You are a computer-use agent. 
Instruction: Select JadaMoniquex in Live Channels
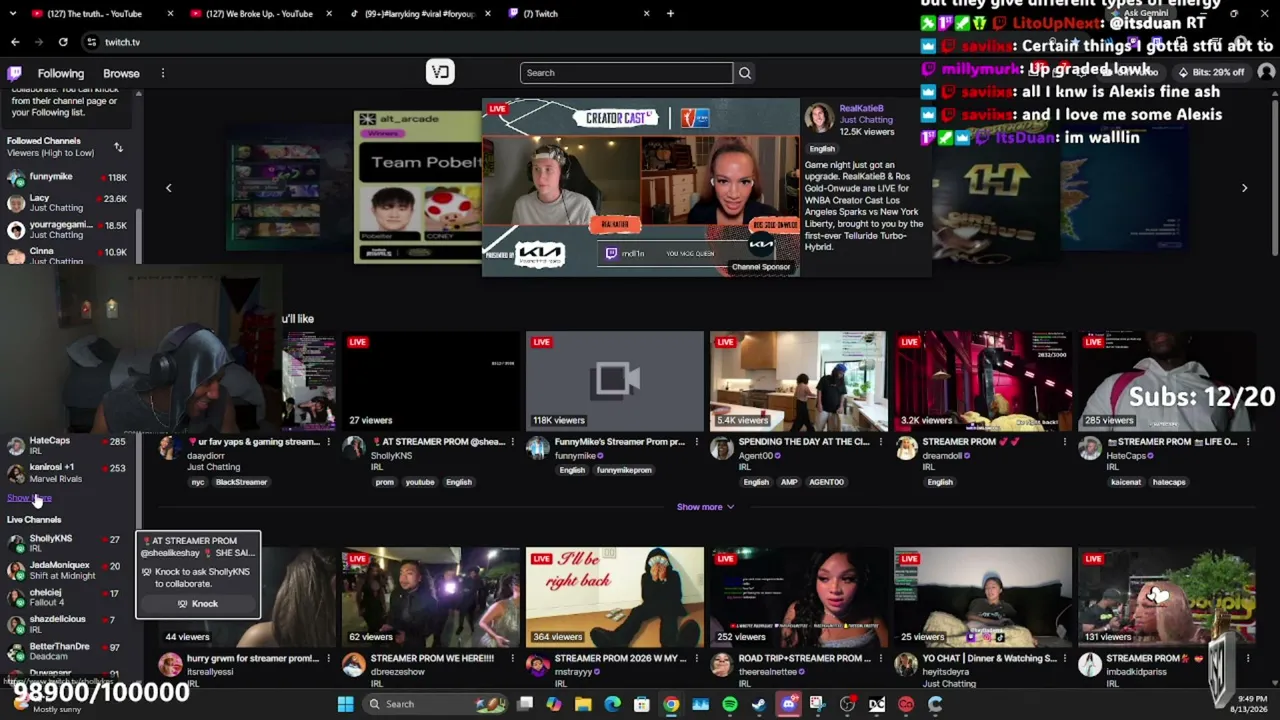(68, 570)
